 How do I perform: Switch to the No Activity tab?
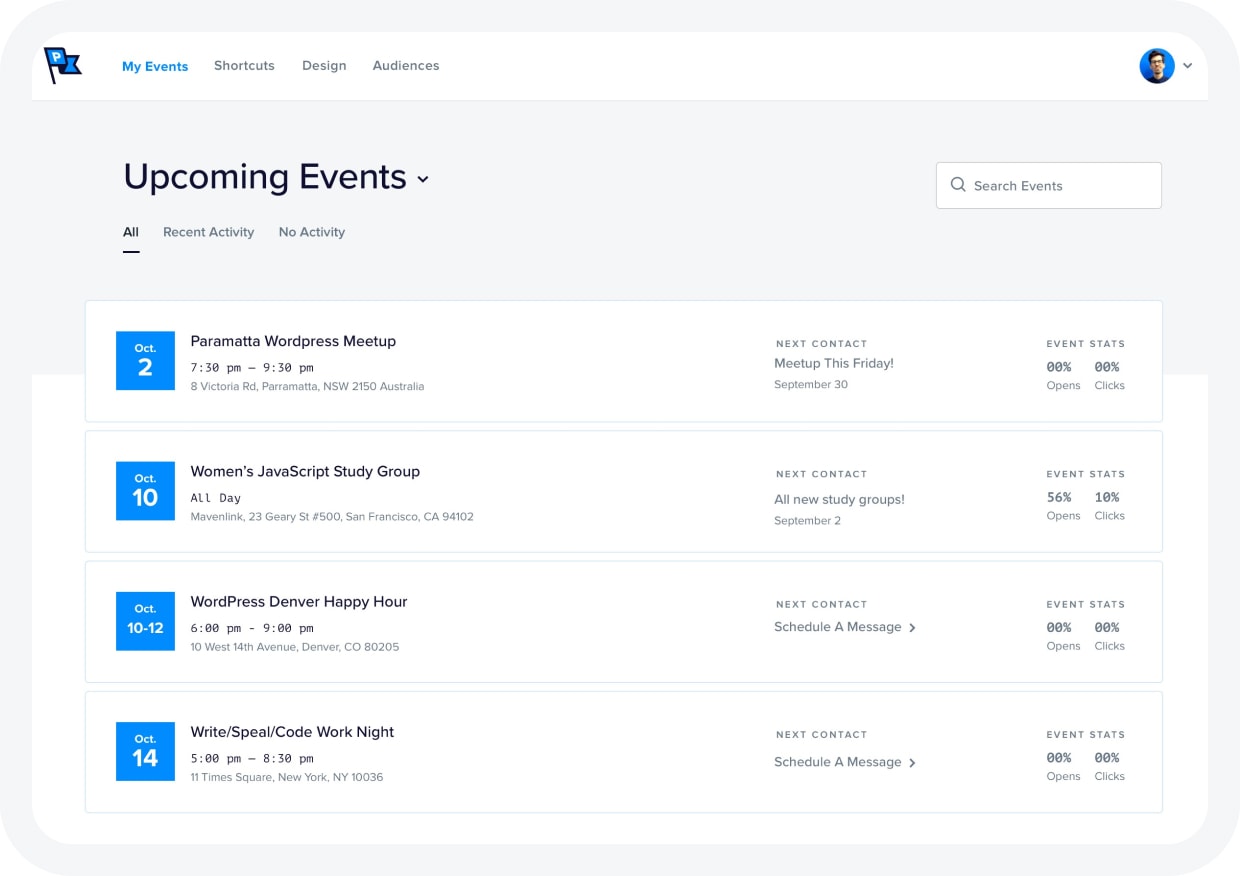pos(312,232)
